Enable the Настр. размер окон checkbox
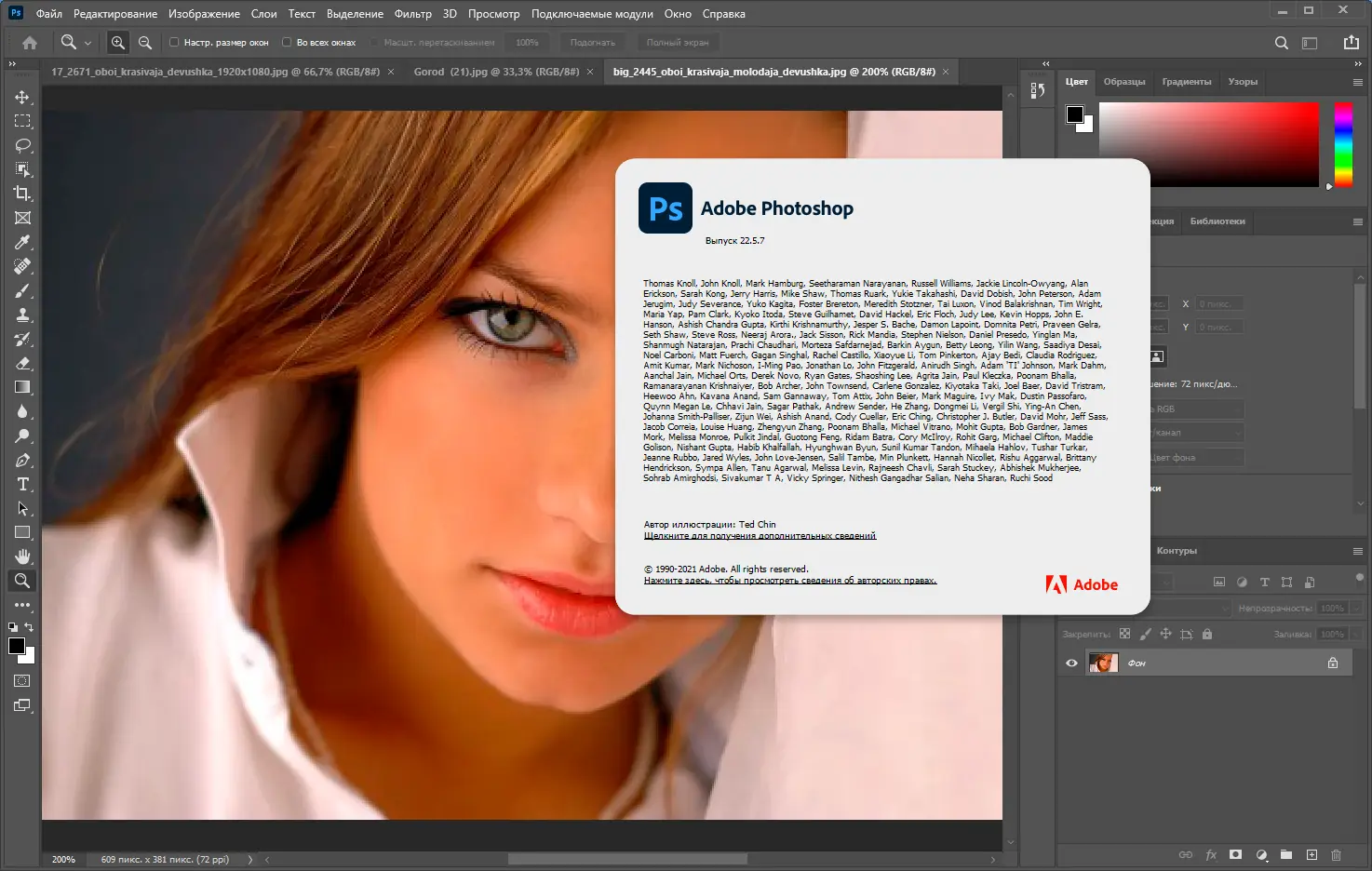 174,42
